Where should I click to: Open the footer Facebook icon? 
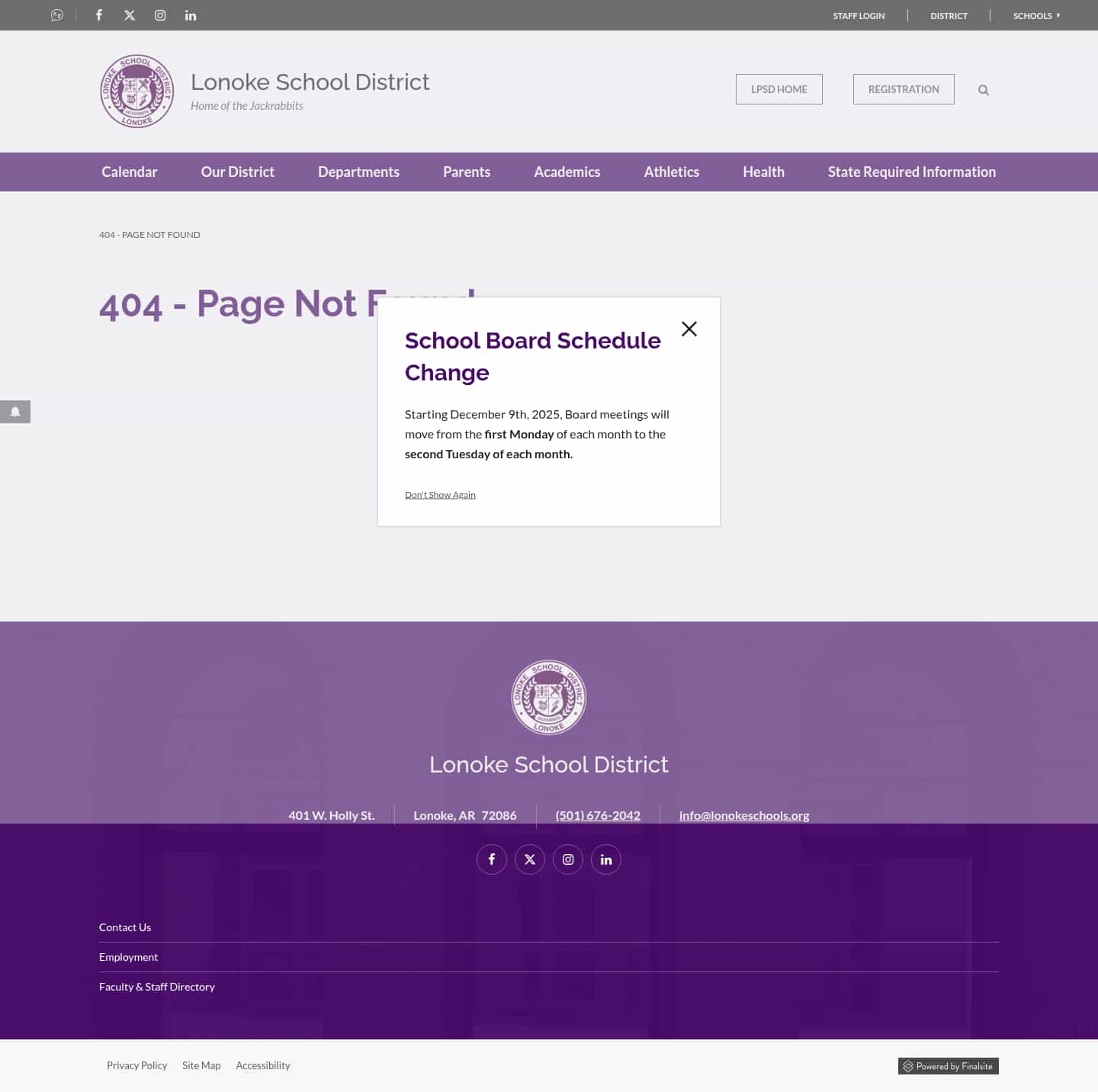point(491,859)
